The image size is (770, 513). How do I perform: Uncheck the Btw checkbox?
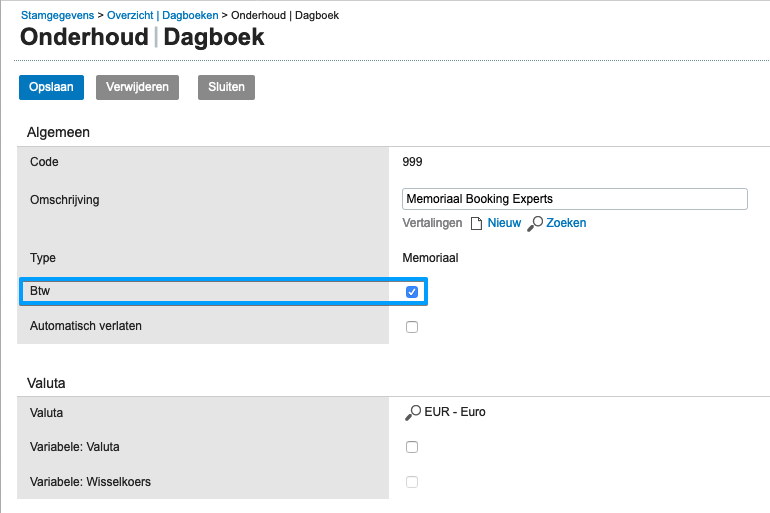412,292
